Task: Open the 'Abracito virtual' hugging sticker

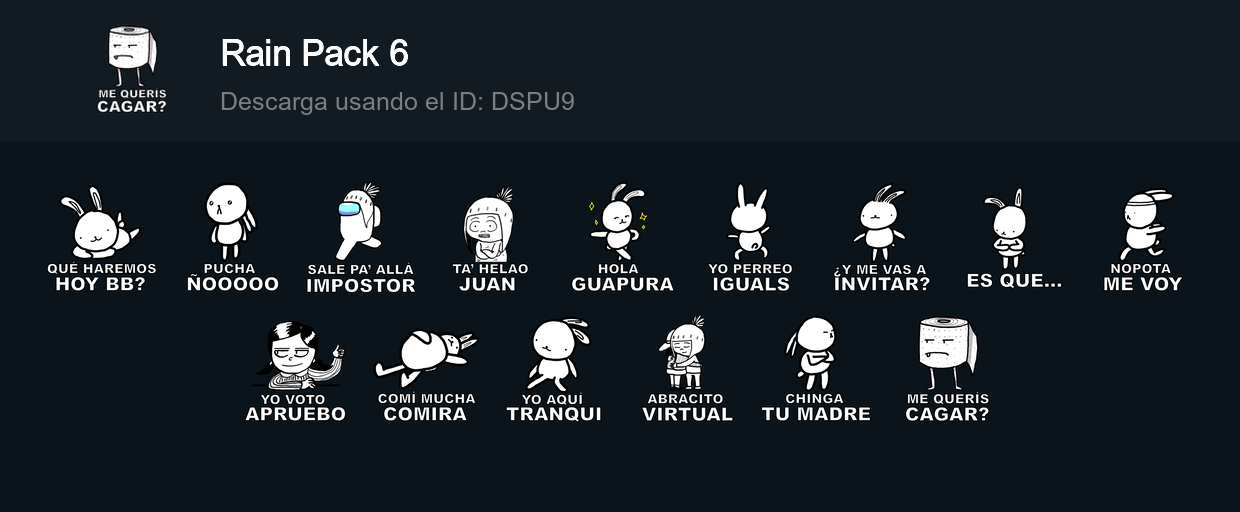Action: pyautogui.click(x=687, y=369)
